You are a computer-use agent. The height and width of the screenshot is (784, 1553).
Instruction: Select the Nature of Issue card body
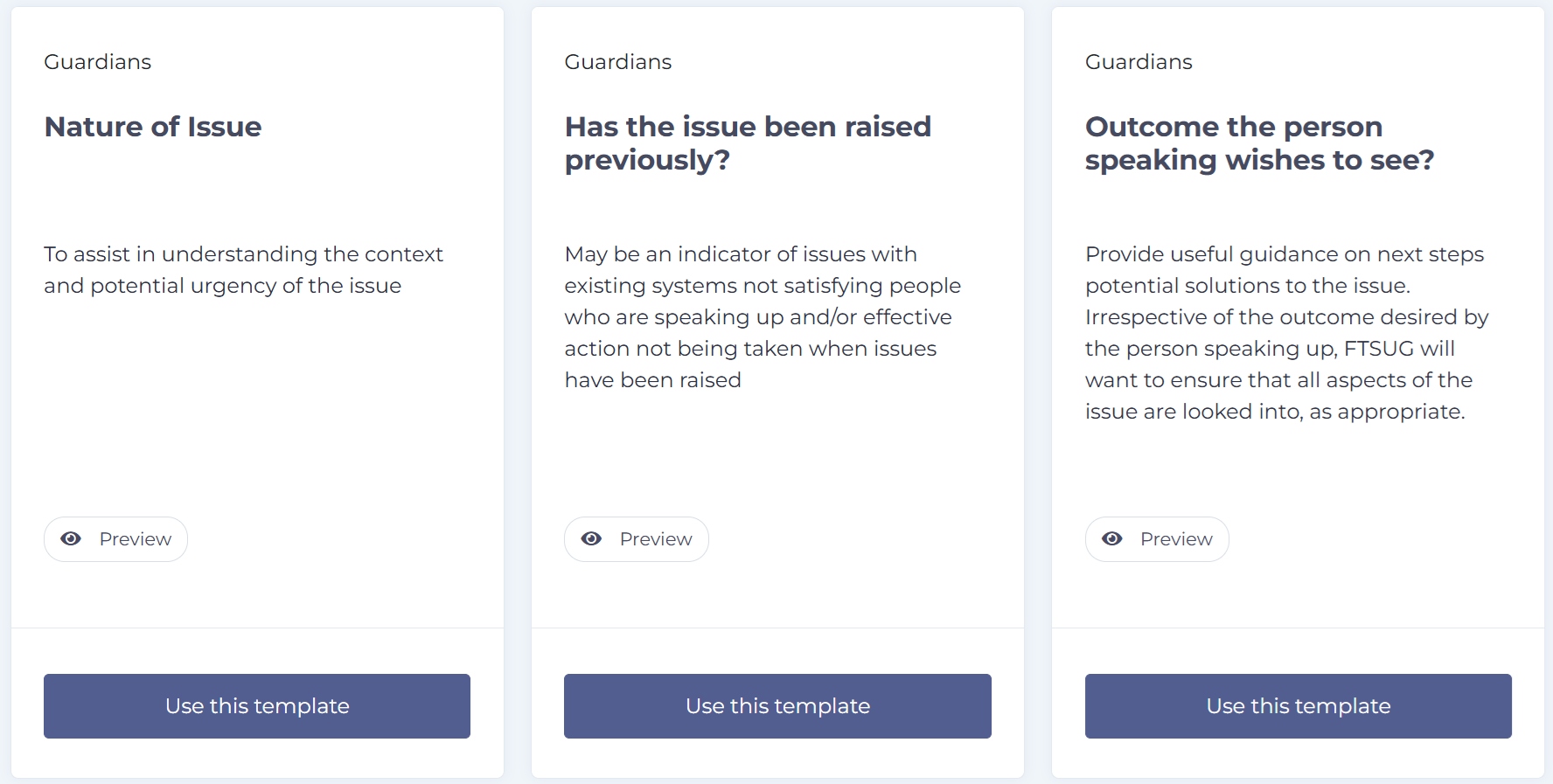[257, 317]
